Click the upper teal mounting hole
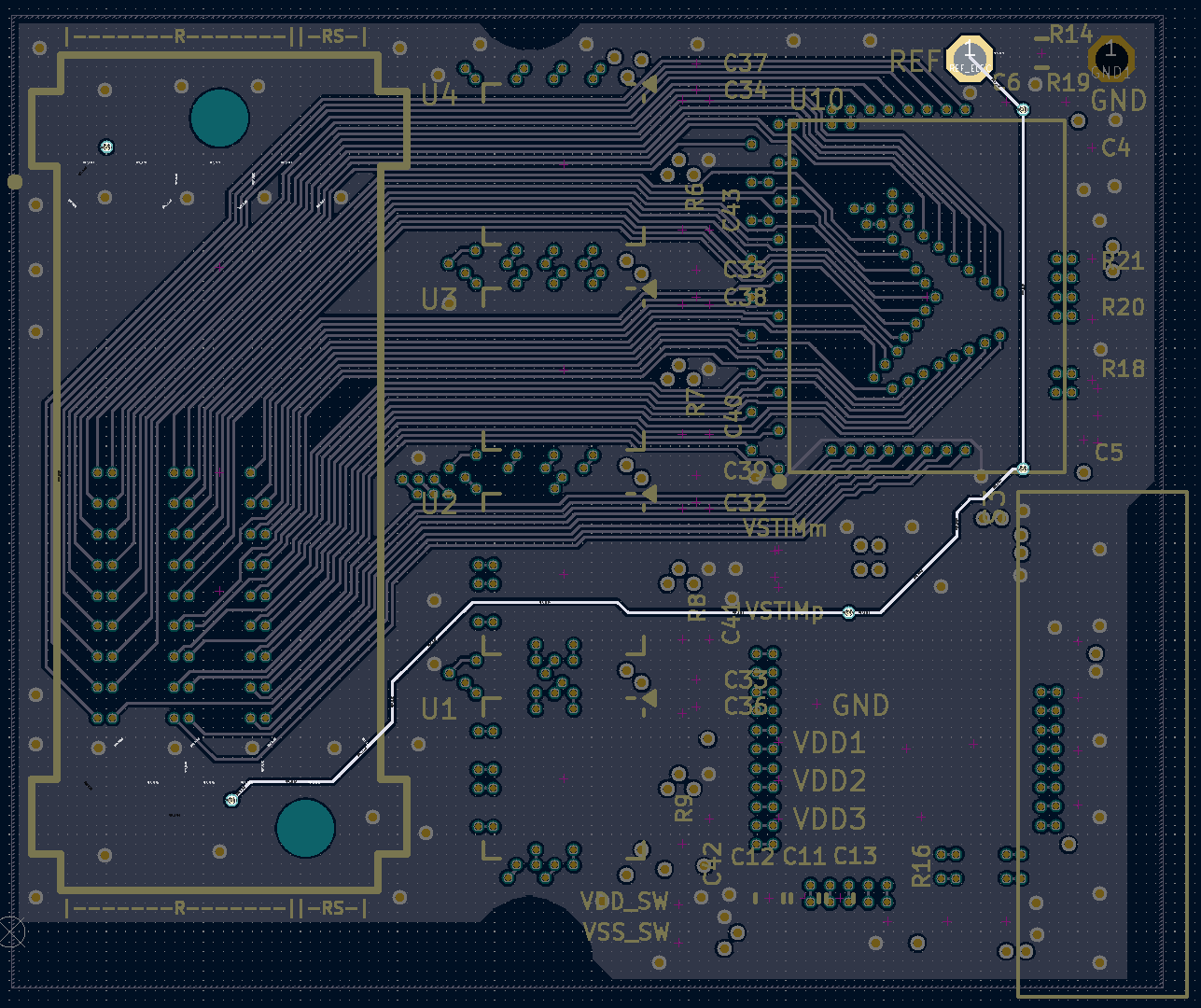1201x1008 pixels. click(x=219, y=119)
